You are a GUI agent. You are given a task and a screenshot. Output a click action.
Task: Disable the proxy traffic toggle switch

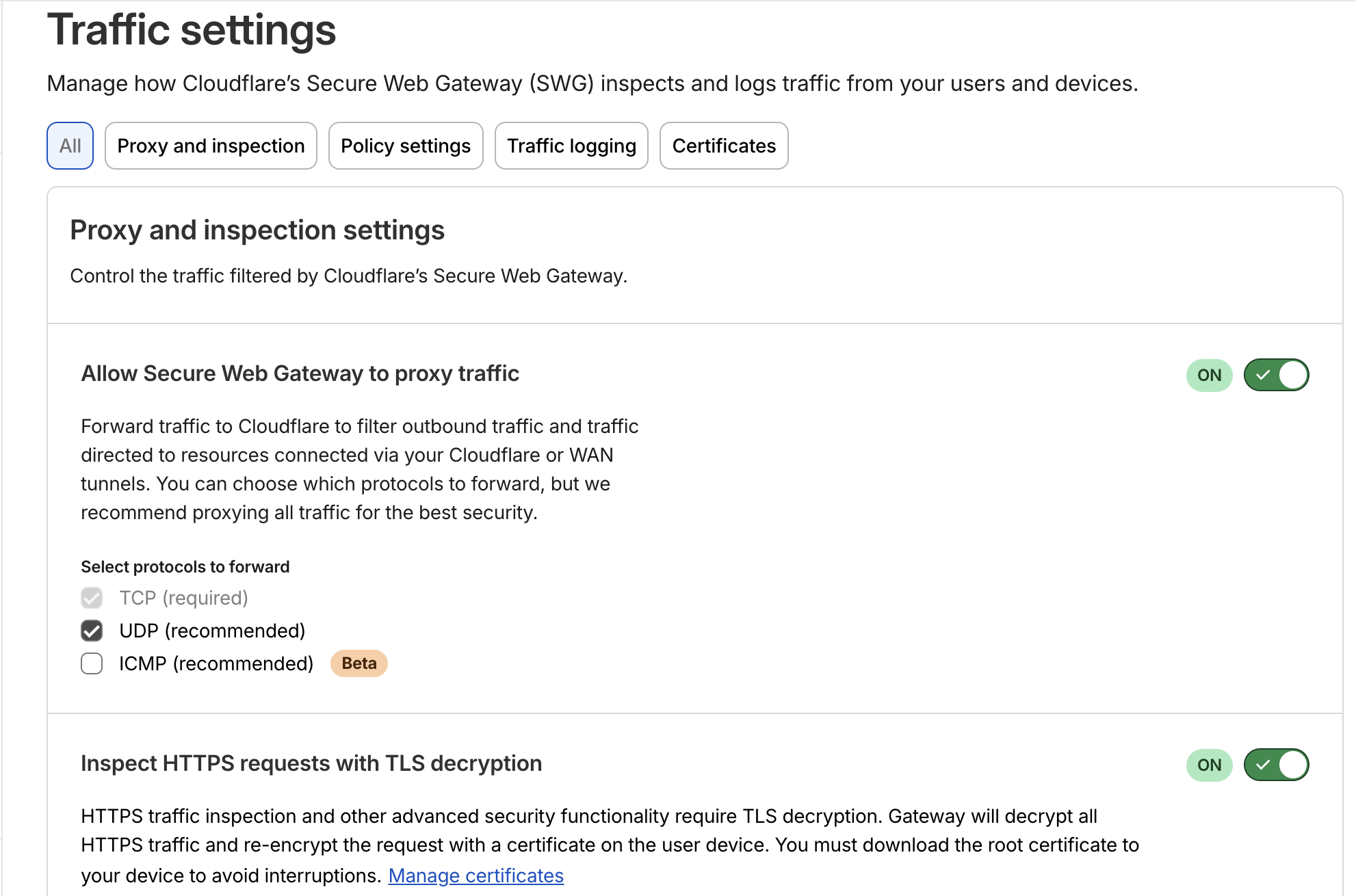1275,374
